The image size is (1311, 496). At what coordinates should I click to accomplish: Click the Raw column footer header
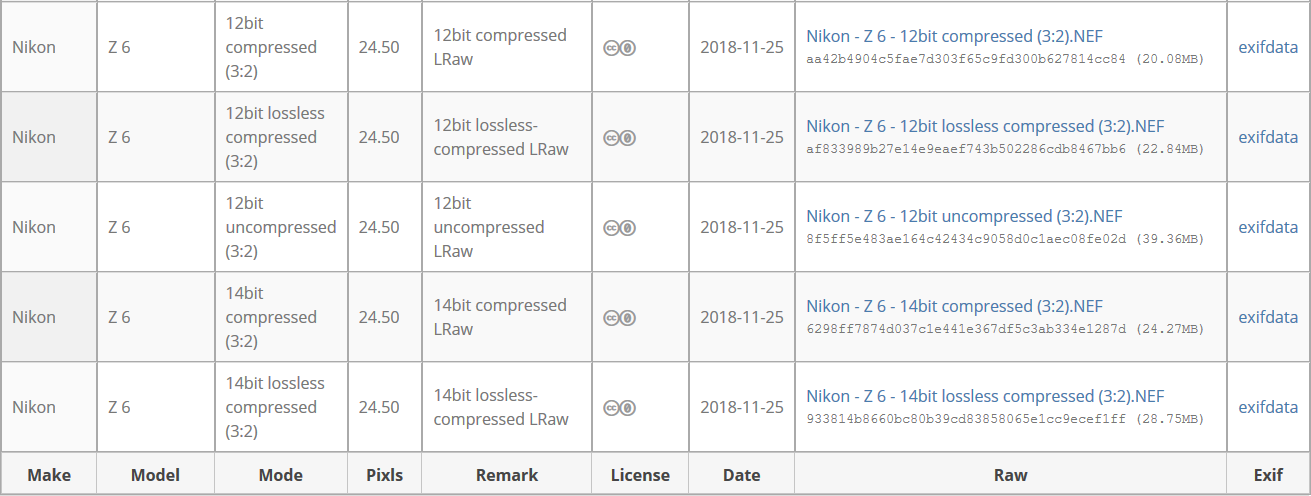(x=1010, y=475)
